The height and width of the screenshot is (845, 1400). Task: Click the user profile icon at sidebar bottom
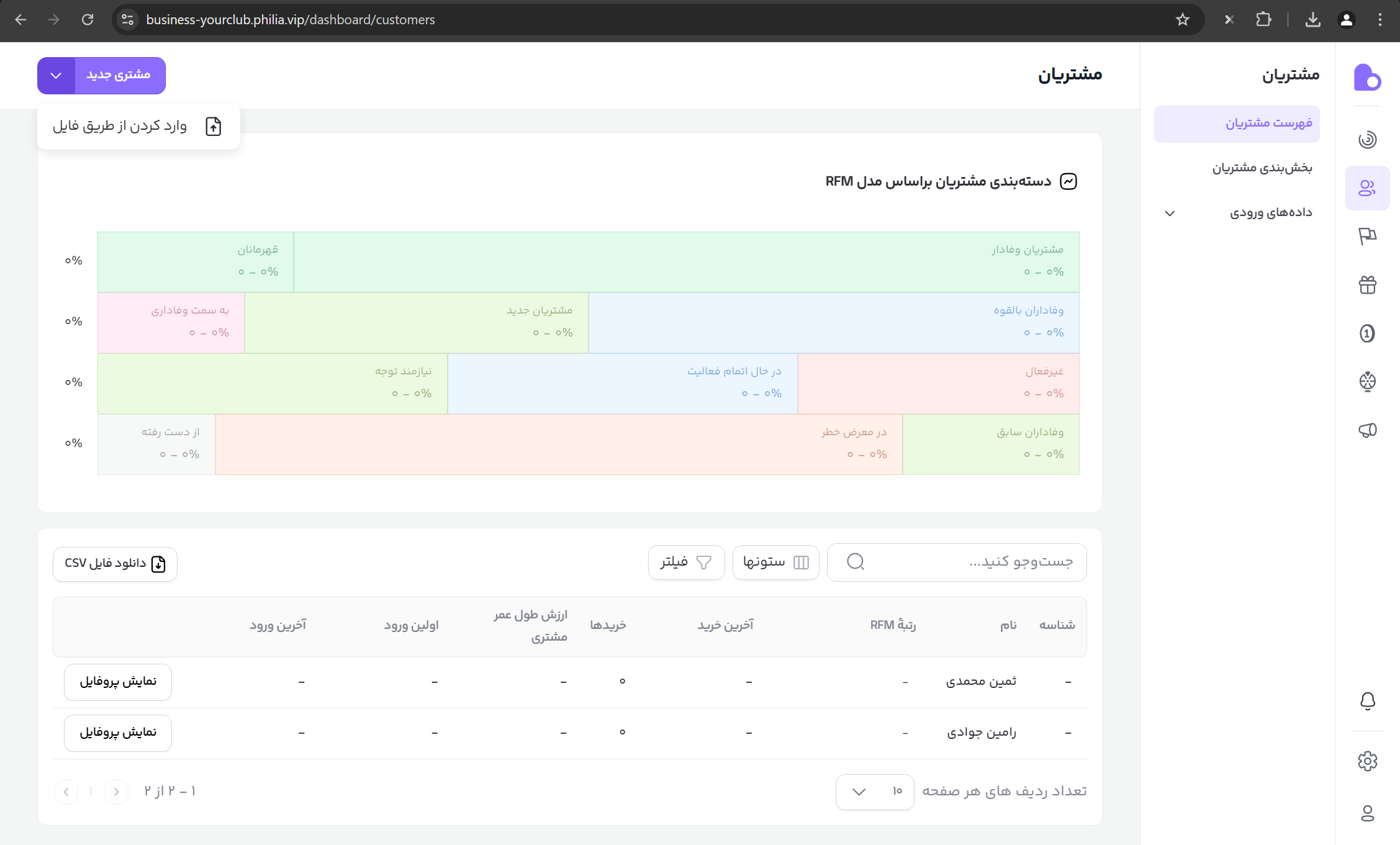1367,813
